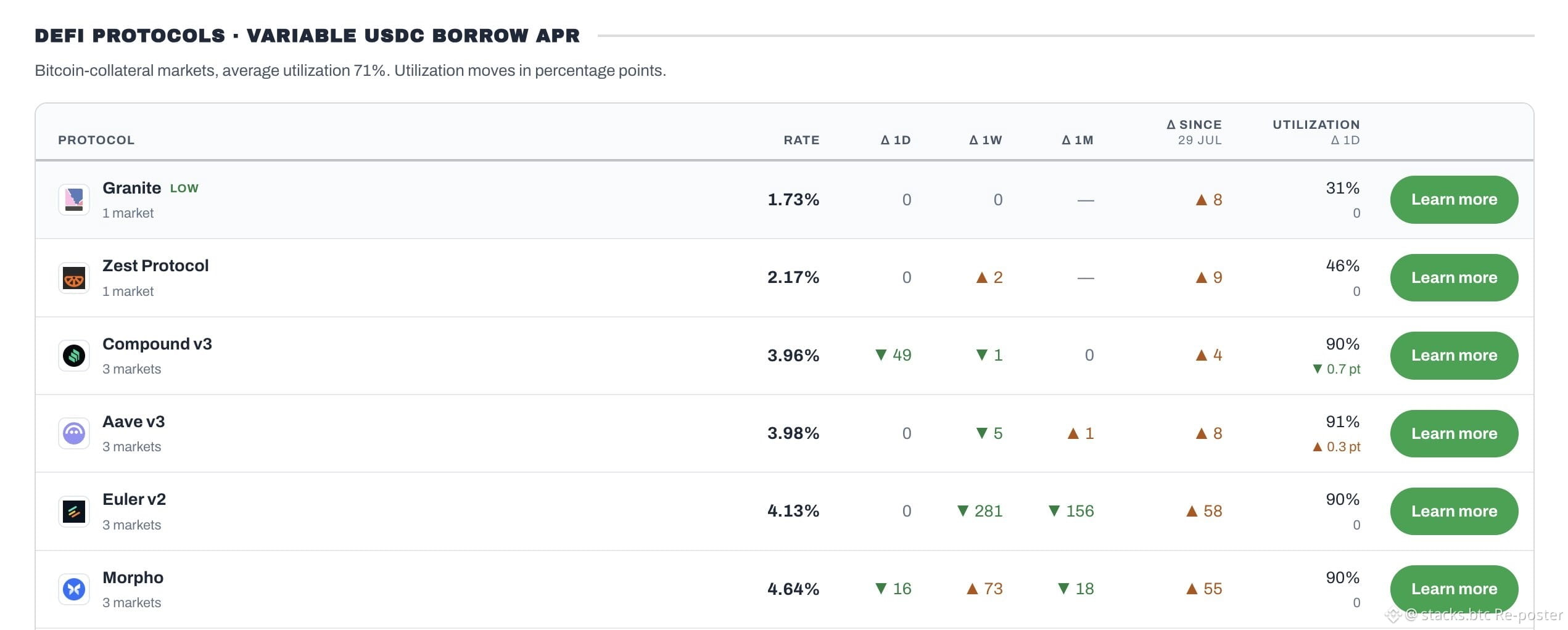
Task: Open Learn more for Morpho
Action: click(1454, 589)
